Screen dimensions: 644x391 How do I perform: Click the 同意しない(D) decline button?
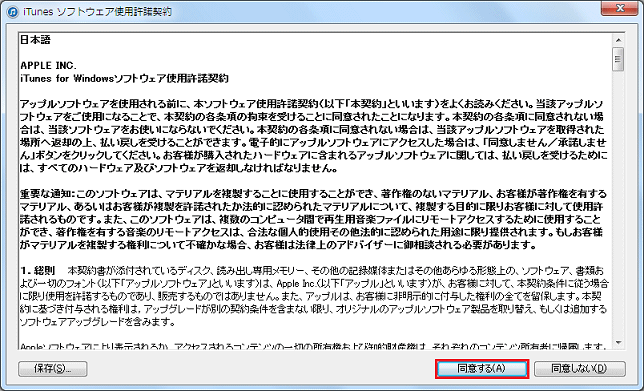(580, 368)
